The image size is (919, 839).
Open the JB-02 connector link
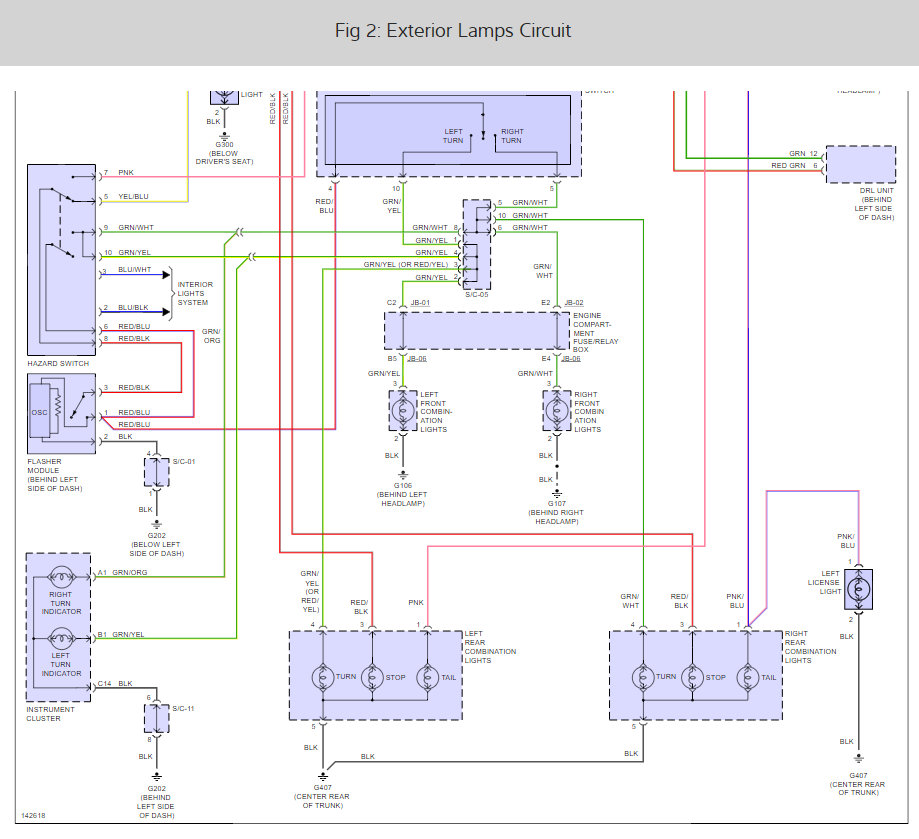point(574,303)
